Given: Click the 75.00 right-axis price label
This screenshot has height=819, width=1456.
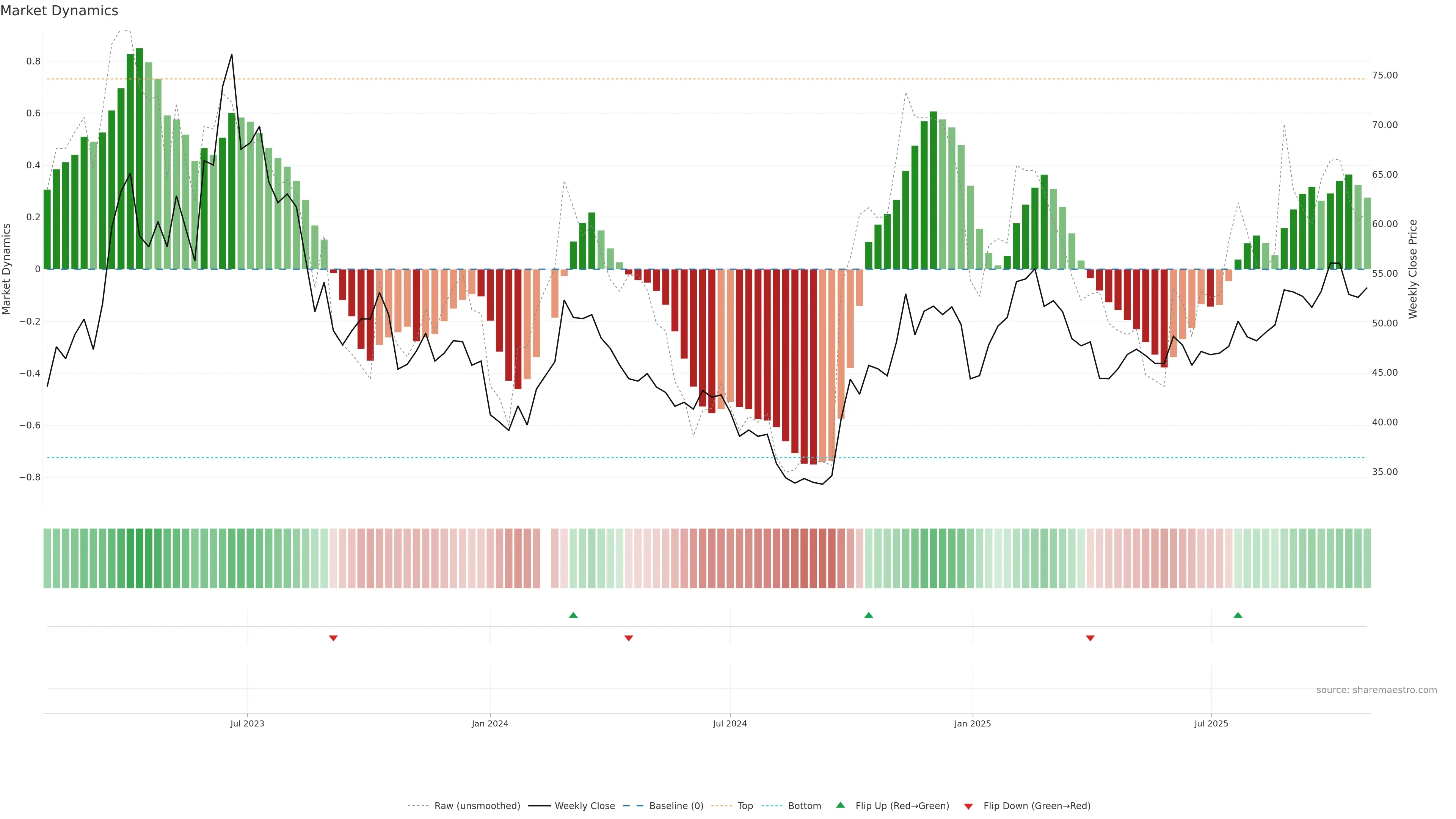Looking at the screenshot, I should [x=1385, y=75].
